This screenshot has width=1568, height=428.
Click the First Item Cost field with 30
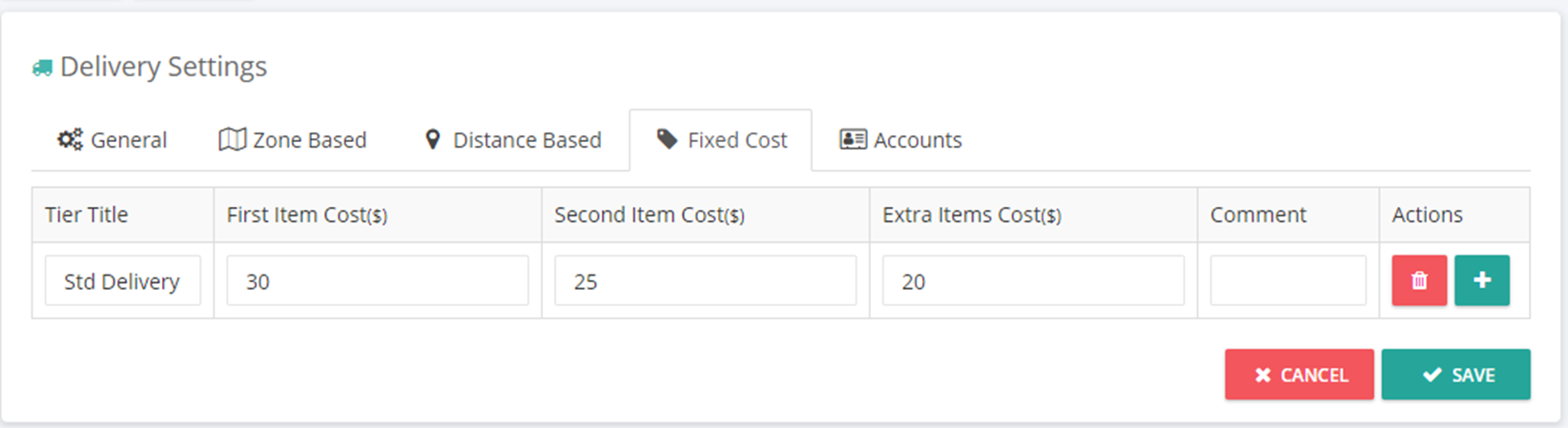click(x=378, y=280)
